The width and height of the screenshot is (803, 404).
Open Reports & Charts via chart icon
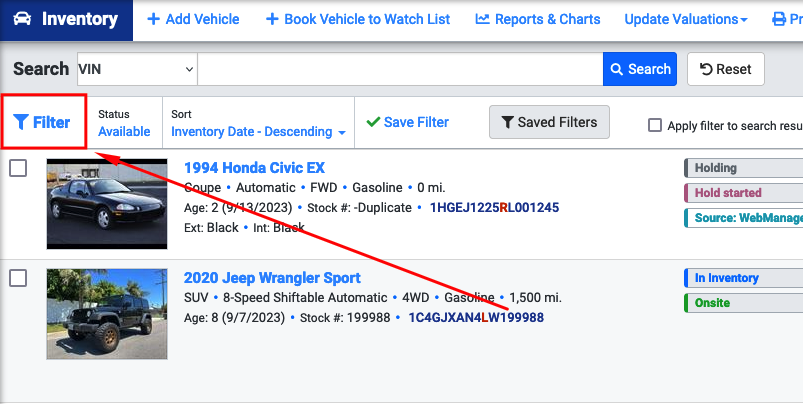(482, 19)
